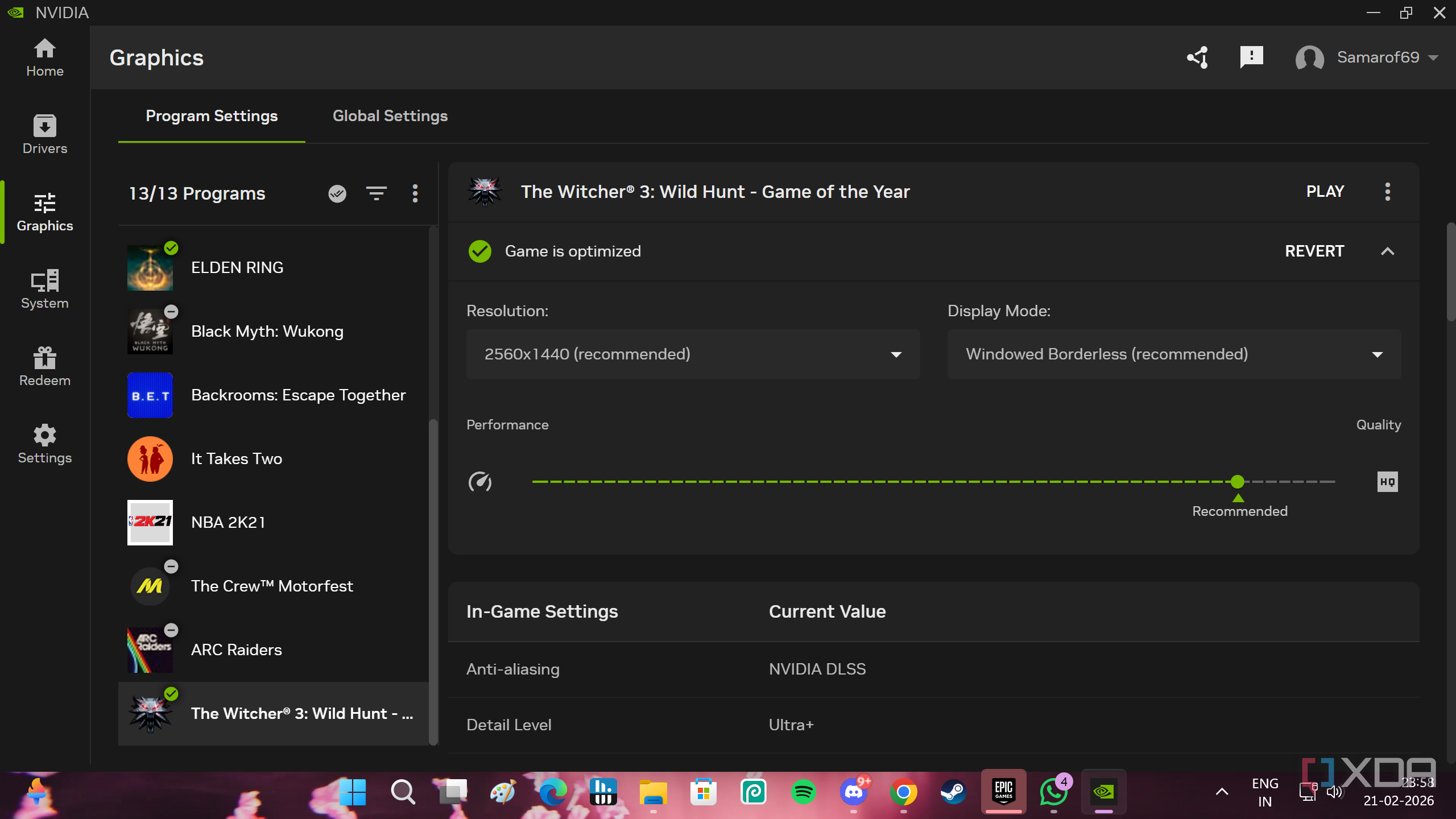The image size is (1456, 819).
Task: Show hidden system tray icons
Action: pos(1222,792)
